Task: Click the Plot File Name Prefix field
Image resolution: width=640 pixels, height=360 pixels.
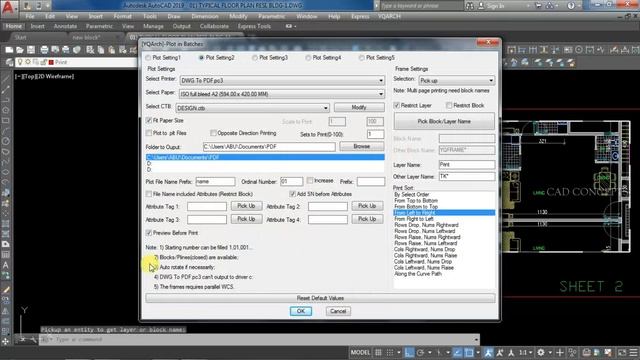Action: coord(215,181)
